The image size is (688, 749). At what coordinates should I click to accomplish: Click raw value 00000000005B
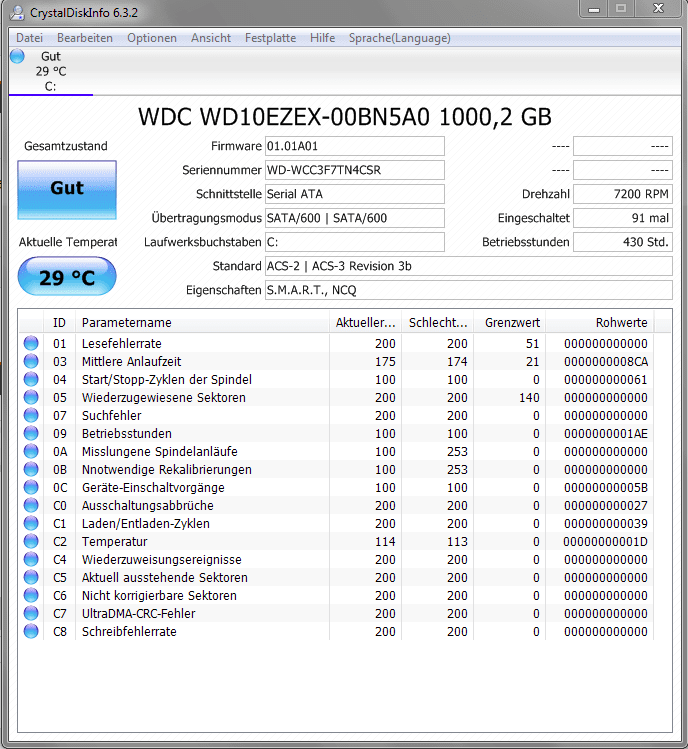pos(606,488)
